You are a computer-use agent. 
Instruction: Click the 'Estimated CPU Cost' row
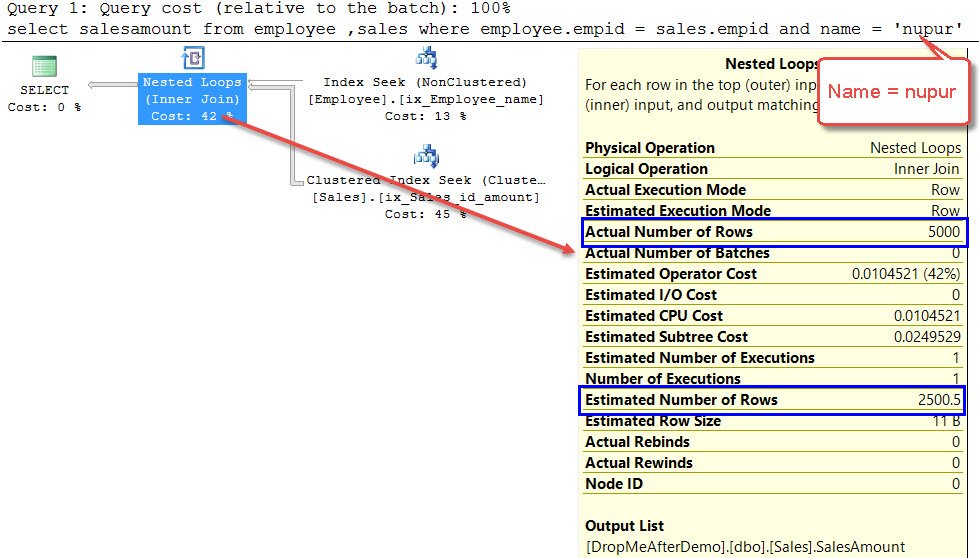click(x=773, y=316)
